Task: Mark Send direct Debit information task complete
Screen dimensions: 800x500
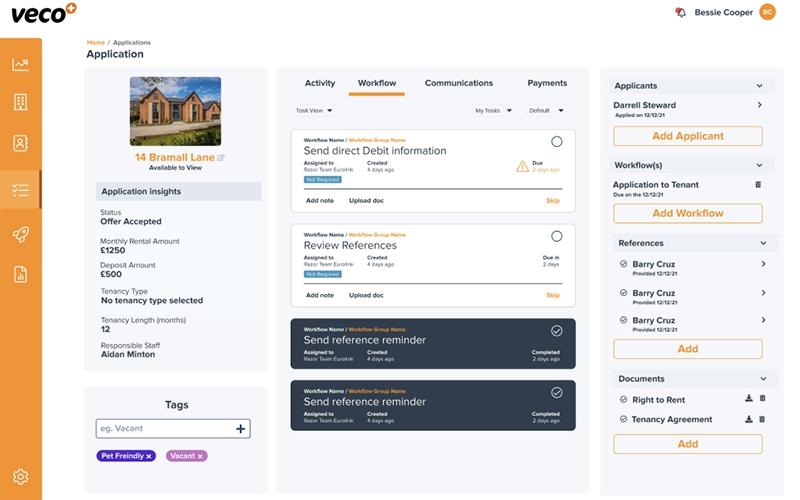Action: tap(557, 142)
